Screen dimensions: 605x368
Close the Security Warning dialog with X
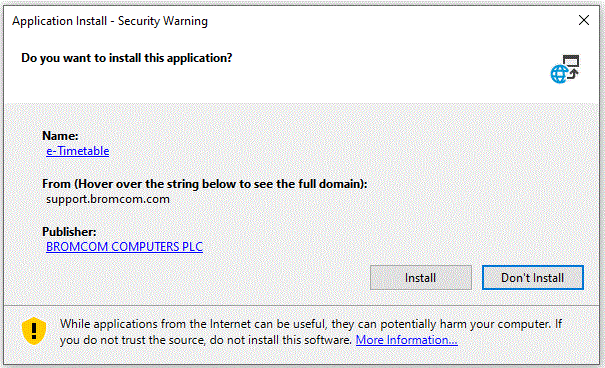(x=584, y=20)
